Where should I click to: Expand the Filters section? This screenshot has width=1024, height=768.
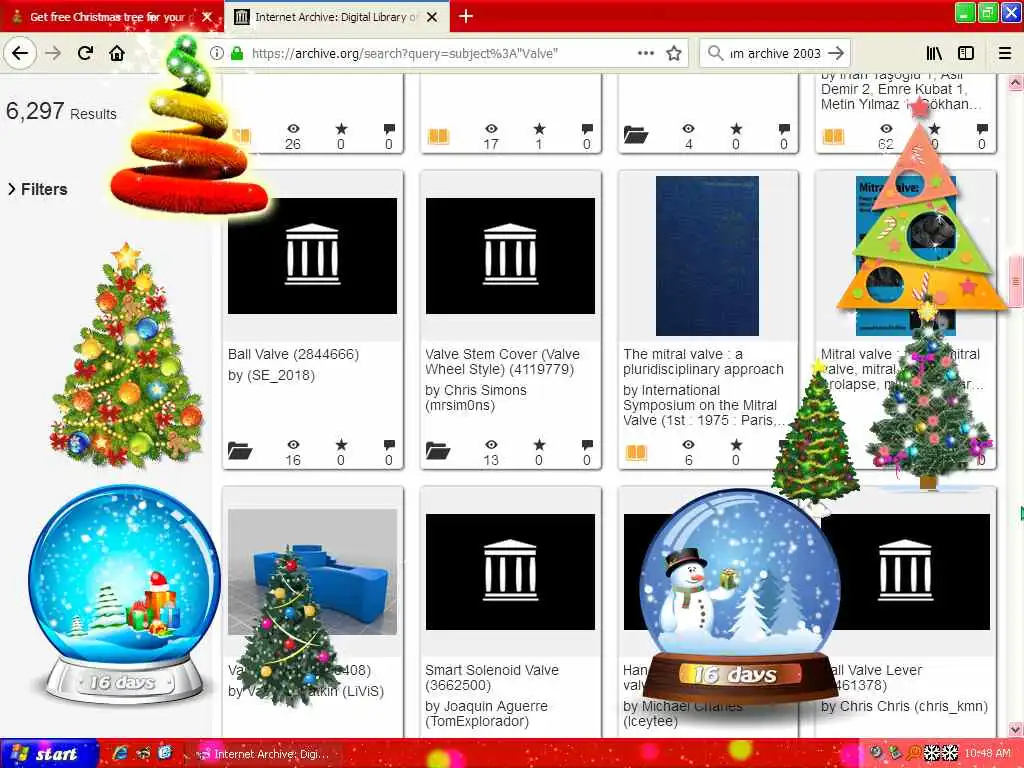tap(38, 189)
